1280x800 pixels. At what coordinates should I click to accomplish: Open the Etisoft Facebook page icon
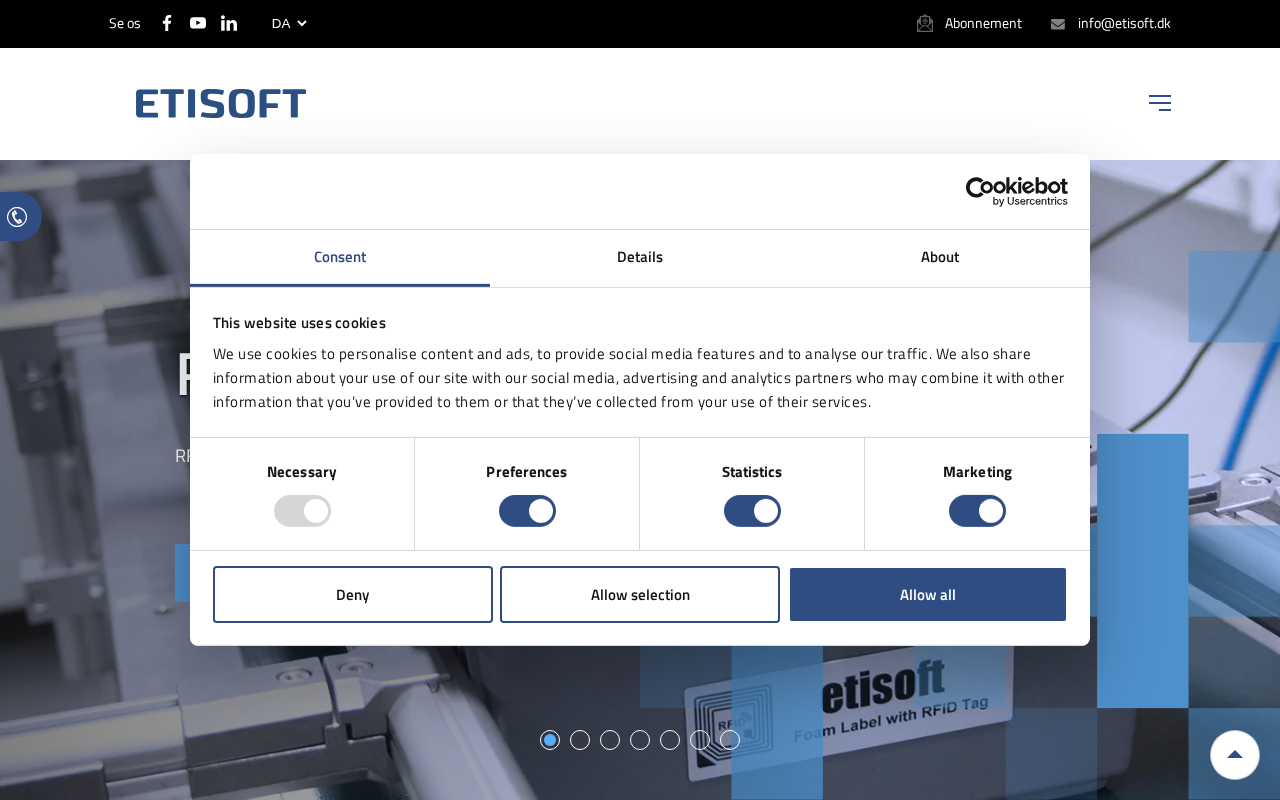(x=167, y=23)
